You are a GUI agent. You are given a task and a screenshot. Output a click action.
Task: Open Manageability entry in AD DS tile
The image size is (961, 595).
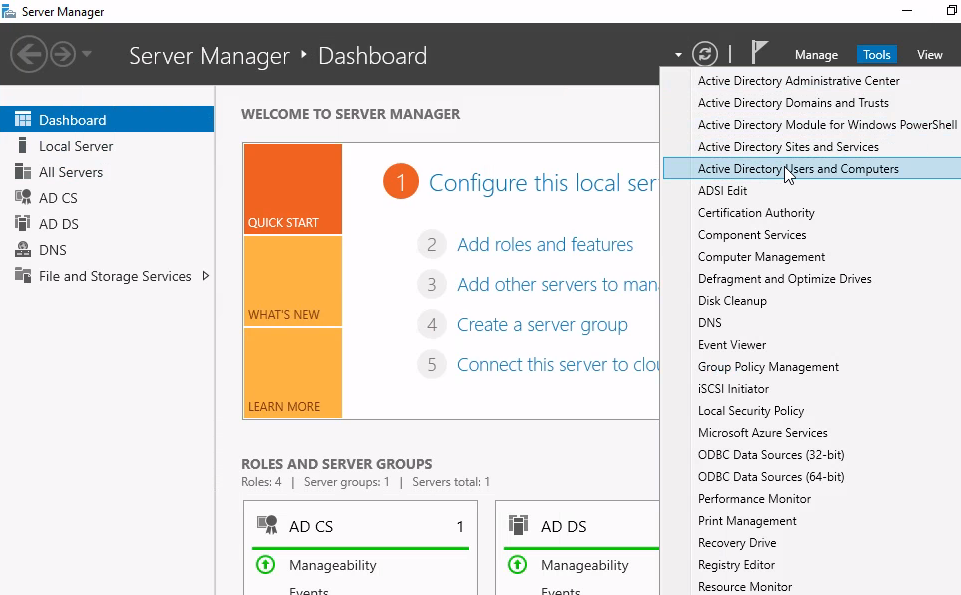tap(585, 565)
